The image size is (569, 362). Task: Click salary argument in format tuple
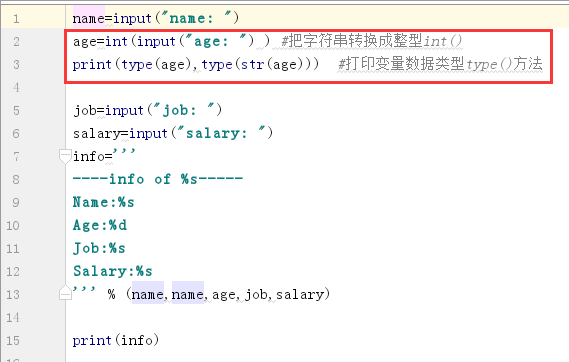(x=300, y=294)
